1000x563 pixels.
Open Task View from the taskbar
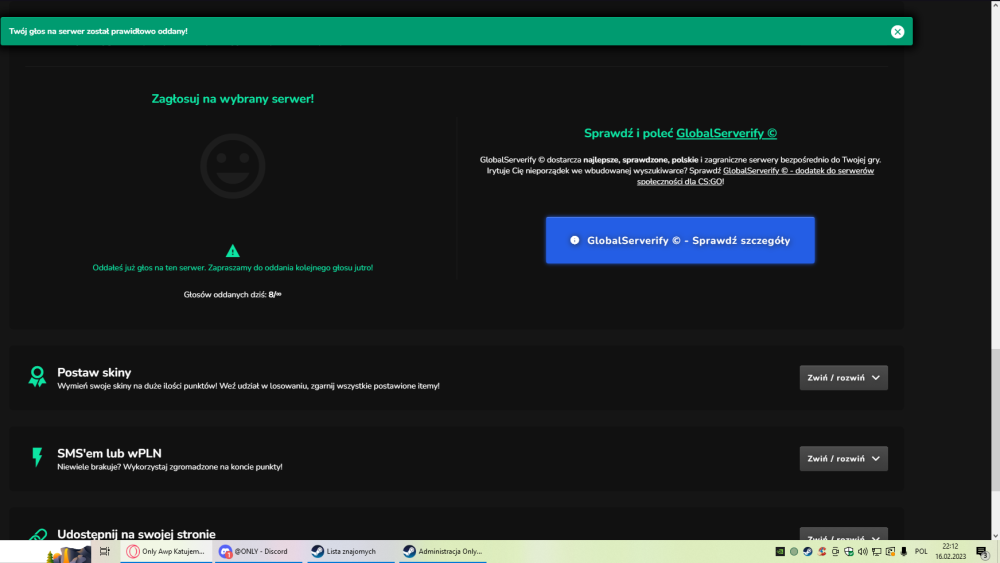click(x=105, y=552)
